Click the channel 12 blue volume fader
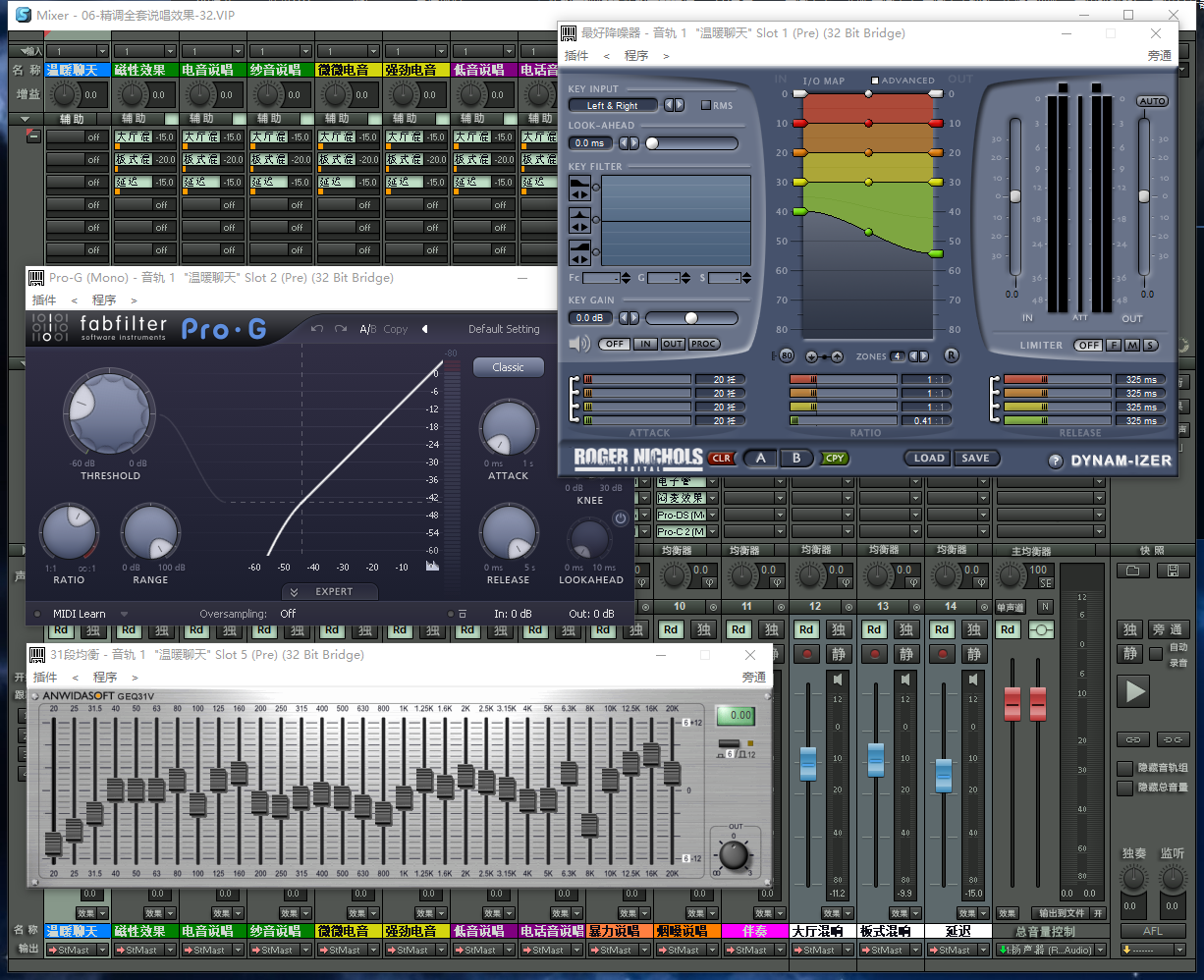The image size is (1204, 980). click(x=807, y=763)
